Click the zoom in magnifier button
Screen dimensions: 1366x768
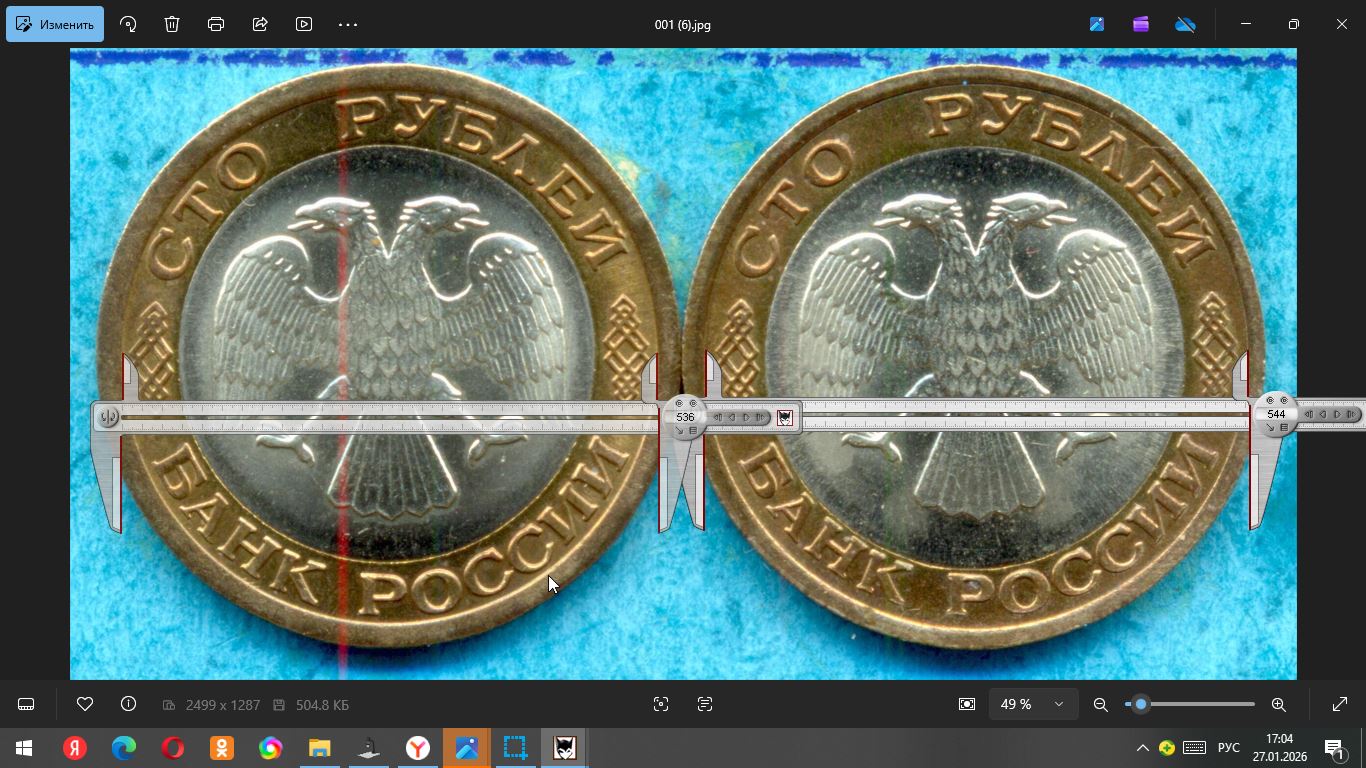[1278, 704]
